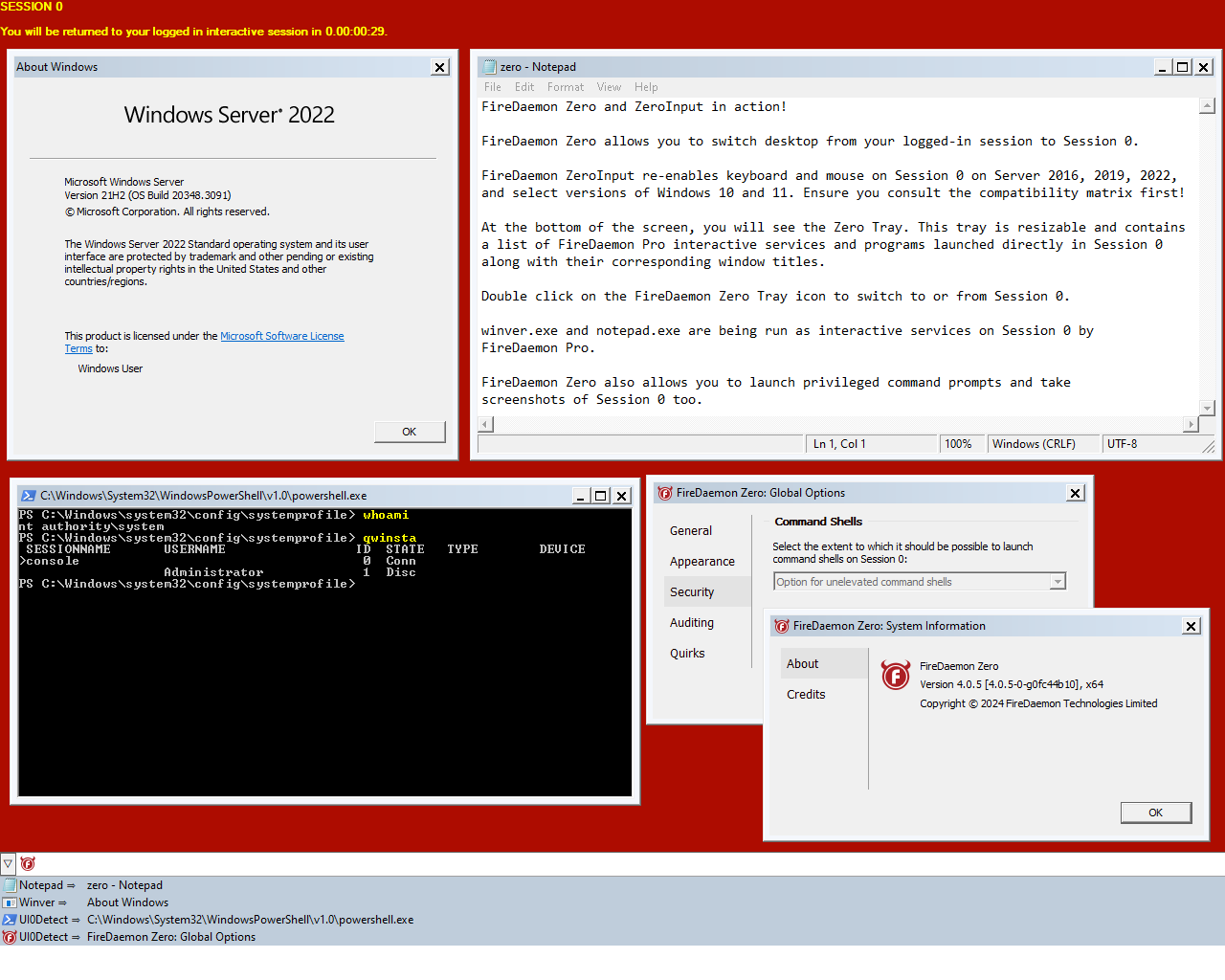The height and width of the screenshot is (980, 1225).
Task: Click Notepad vertical scrollbar down arrow
Action: click(x=1208, y=408)
